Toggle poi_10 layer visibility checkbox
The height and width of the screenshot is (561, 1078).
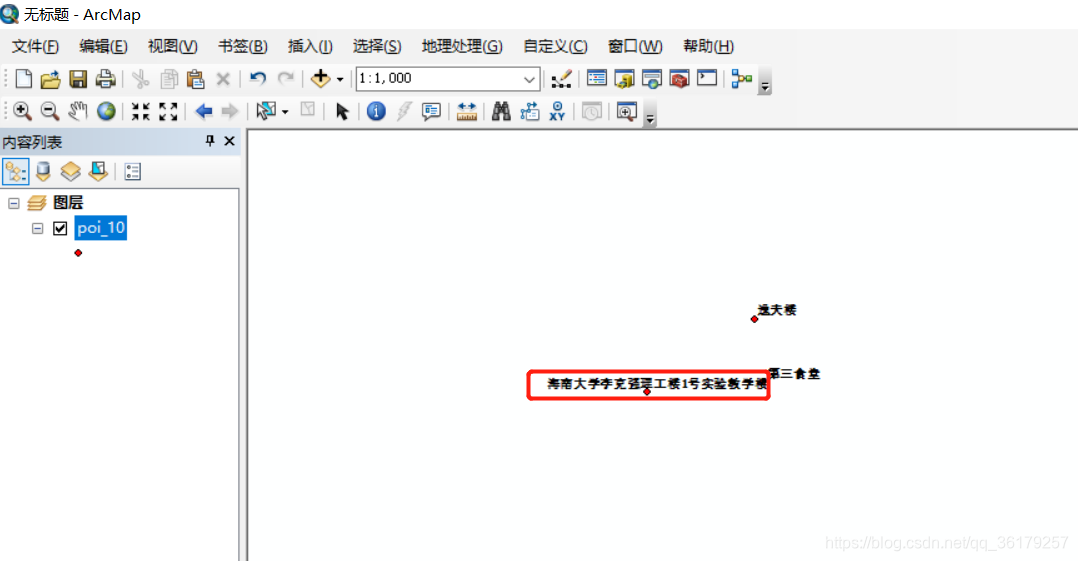[x=60, y=228]
